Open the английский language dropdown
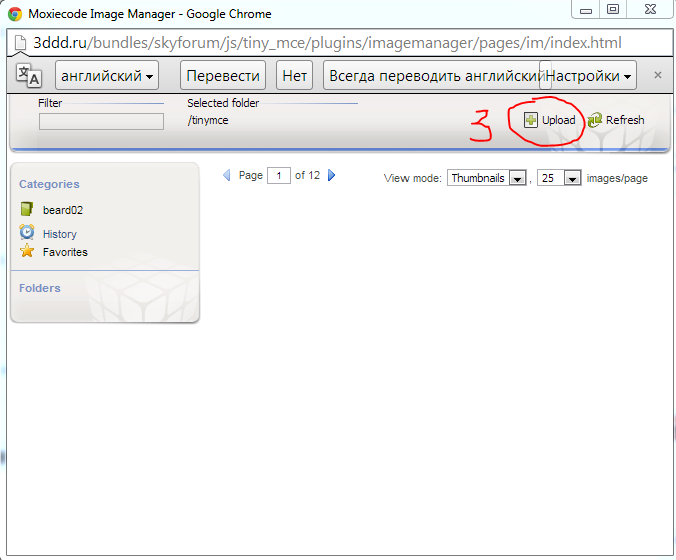This screenshot has width=676, height=560. pyautogui.click(x=107, y=75)
